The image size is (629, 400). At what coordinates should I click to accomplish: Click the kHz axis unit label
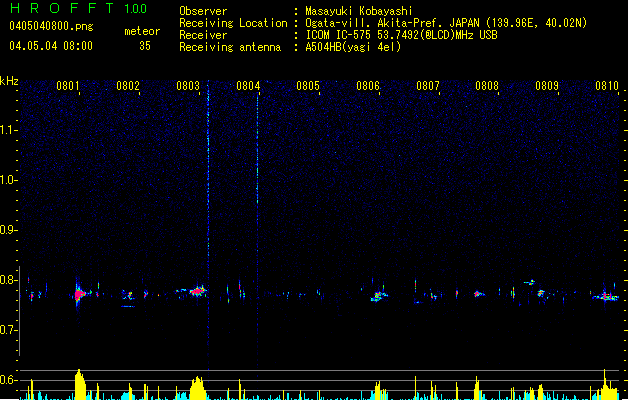tap(9, 81)
